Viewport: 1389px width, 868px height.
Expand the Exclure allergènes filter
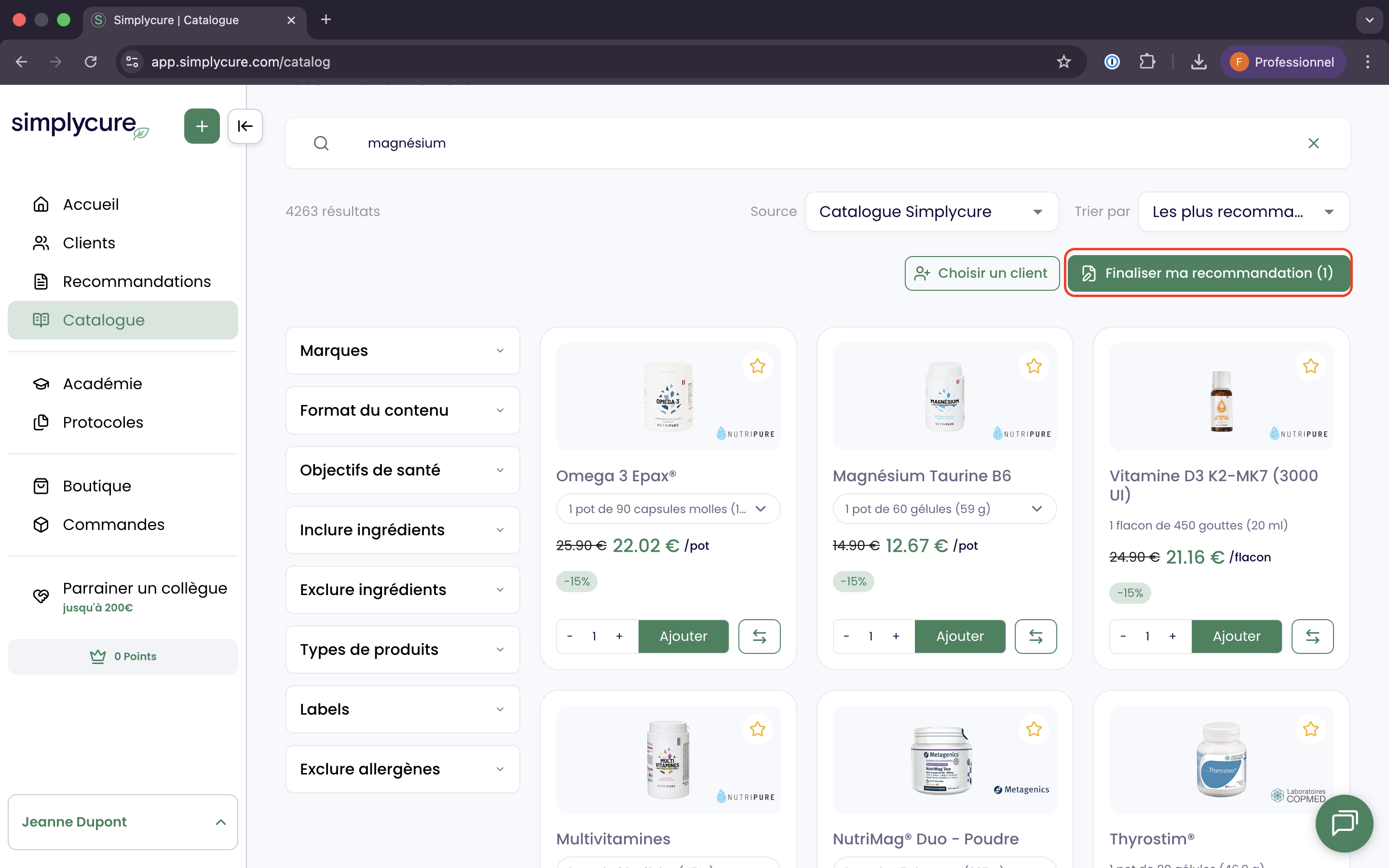[x=402, y=769]
